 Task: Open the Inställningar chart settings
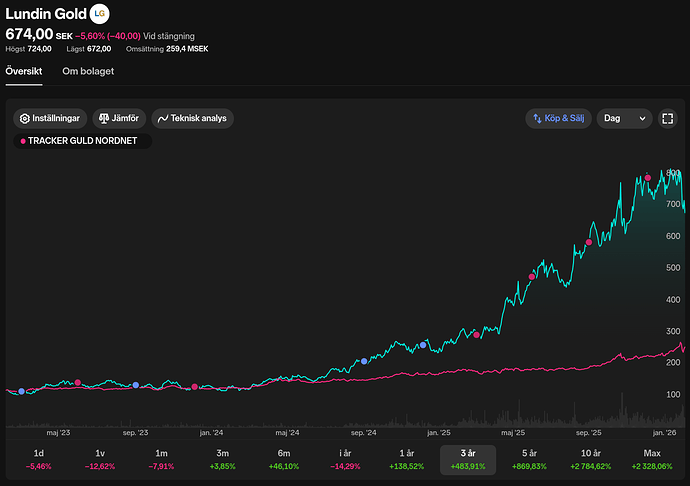(50, 118)
